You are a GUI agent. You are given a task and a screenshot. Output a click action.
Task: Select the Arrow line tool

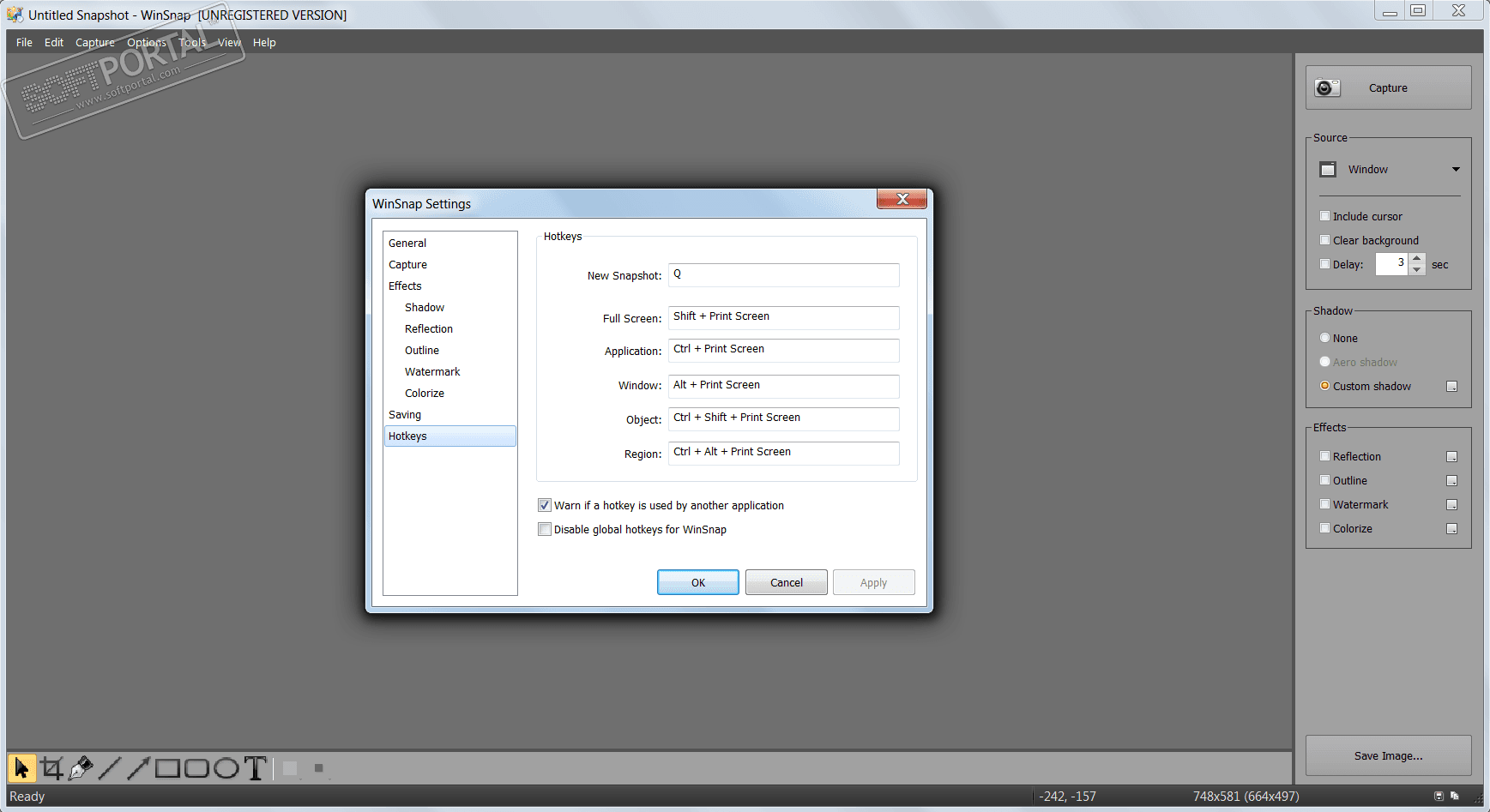[x=139, y=768]
